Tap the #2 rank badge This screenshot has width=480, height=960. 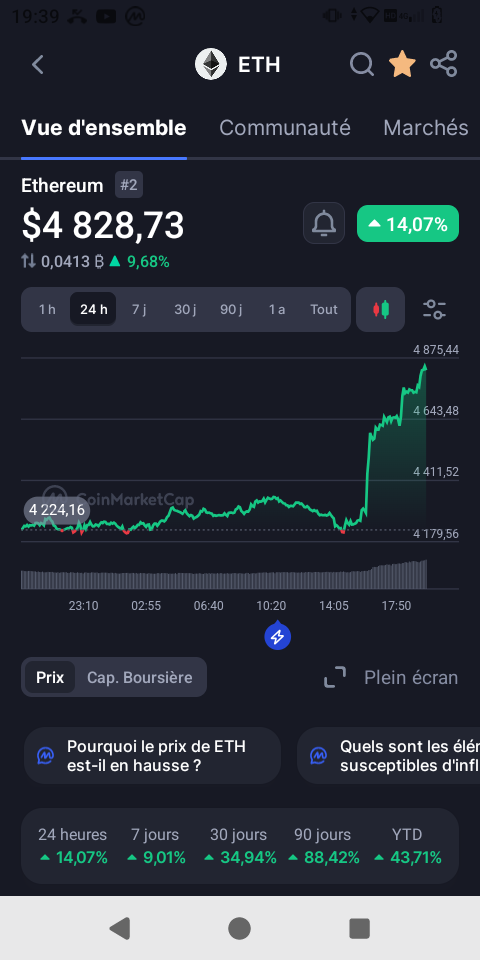tap(129, 186)
